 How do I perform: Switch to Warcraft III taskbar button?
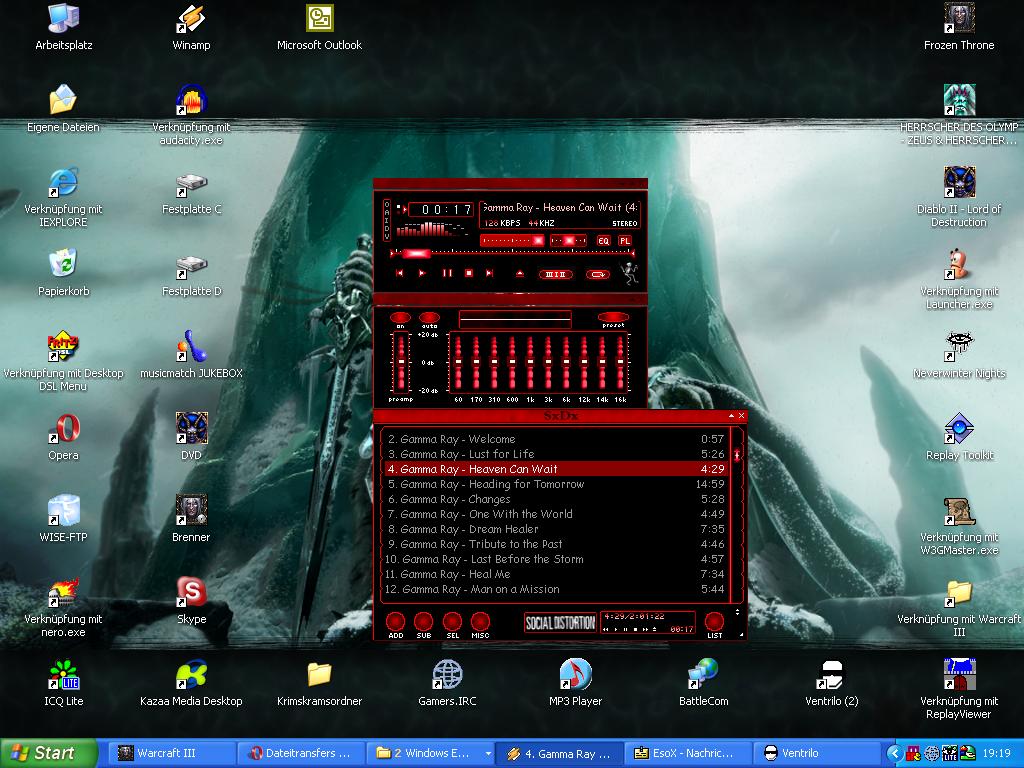(170, 753)
